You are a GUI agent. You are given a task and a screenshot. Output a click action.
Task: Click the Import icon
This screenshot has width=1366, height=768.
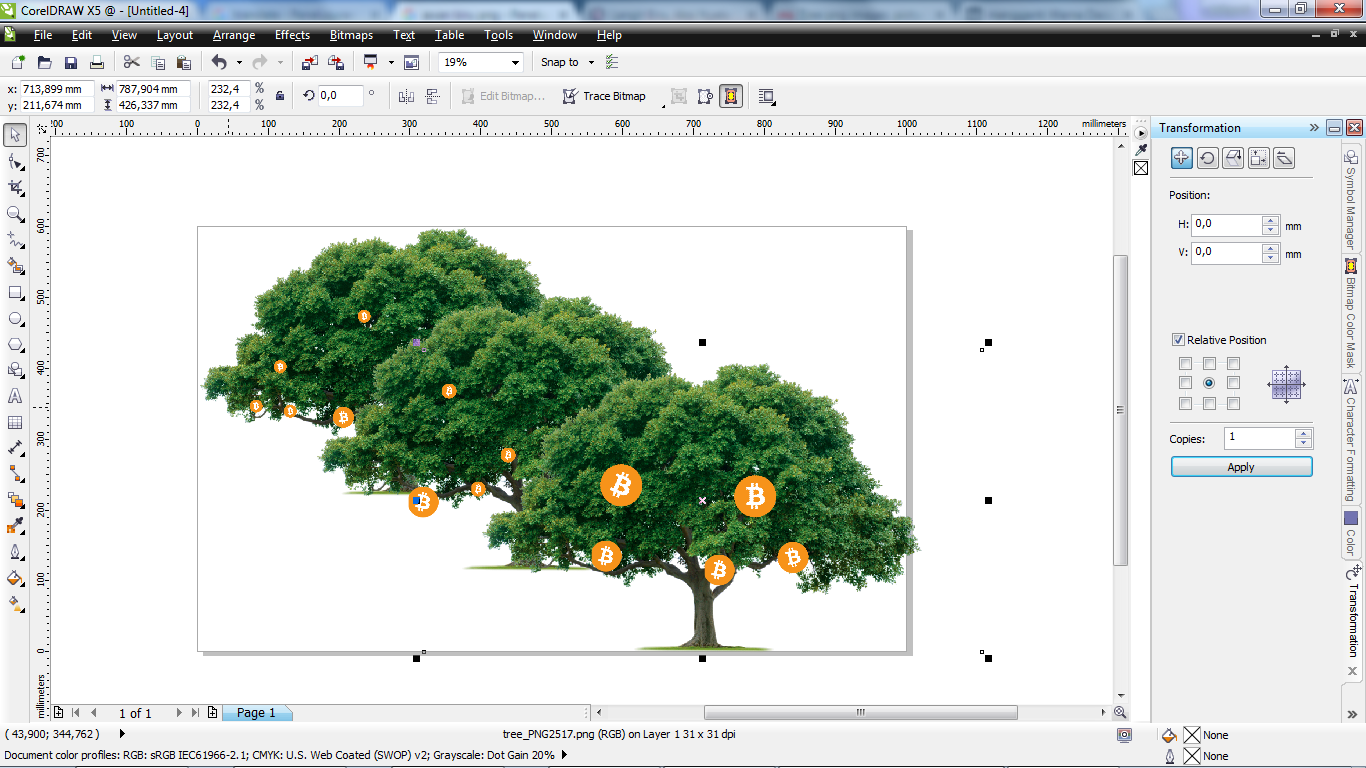pyautogui.click(x=310, y=62)
